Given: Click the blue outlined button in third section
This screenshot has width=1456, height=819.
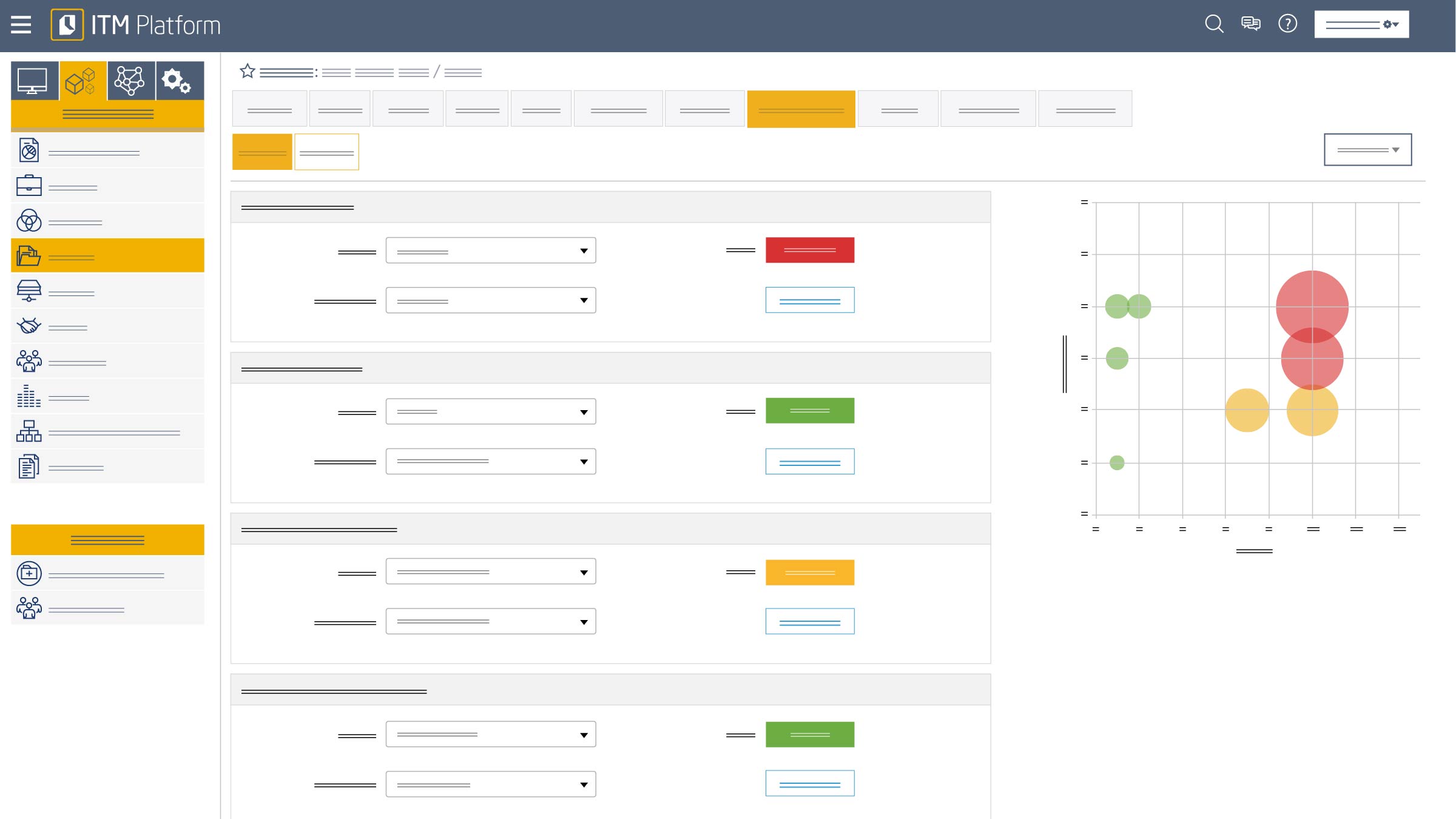Looking at the screenshot, I should pos(810,621).
